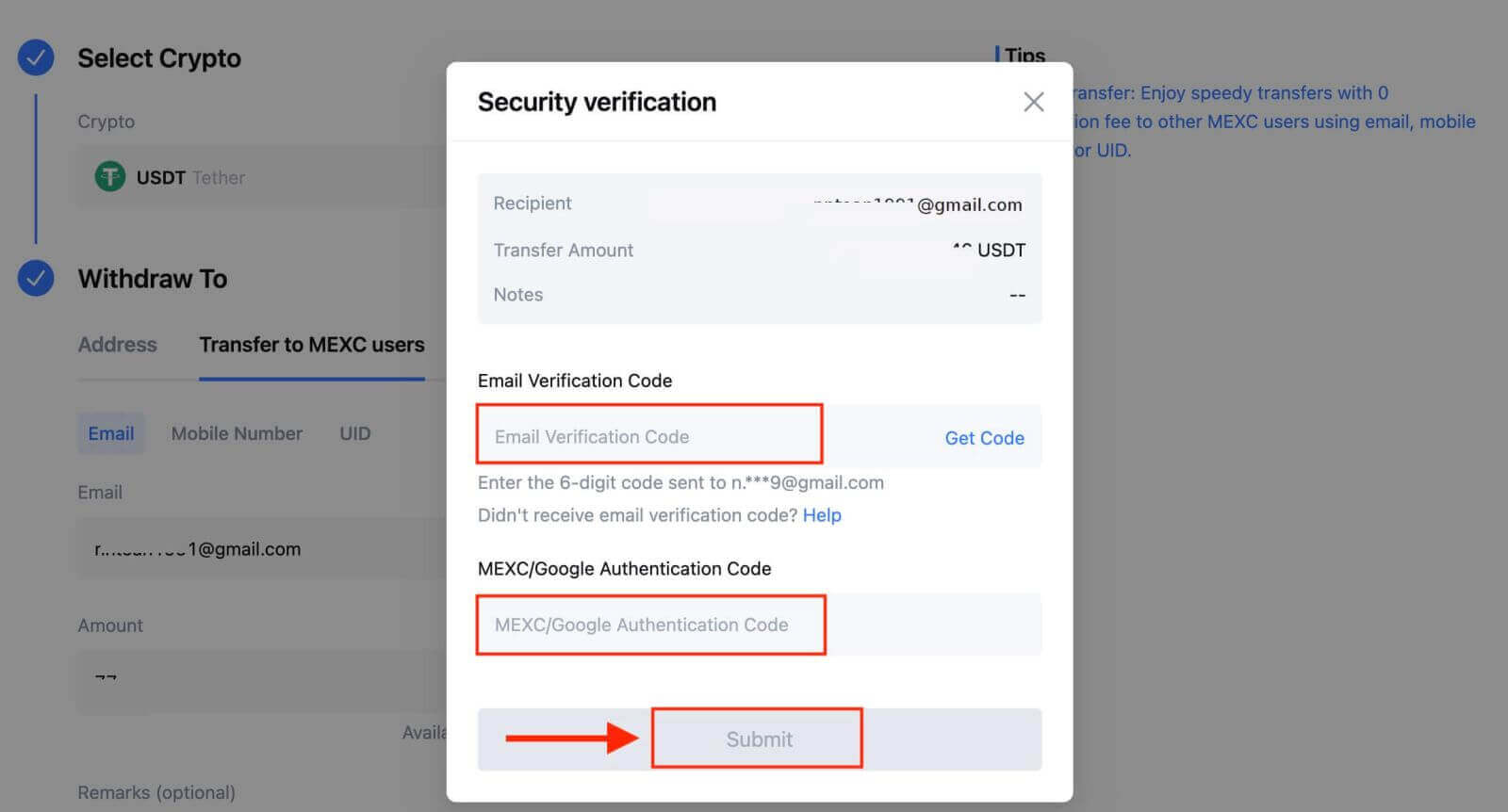Click the Transfer Amount USDT value
This screenshot has width=1508, height=812.
coord(988,250)
